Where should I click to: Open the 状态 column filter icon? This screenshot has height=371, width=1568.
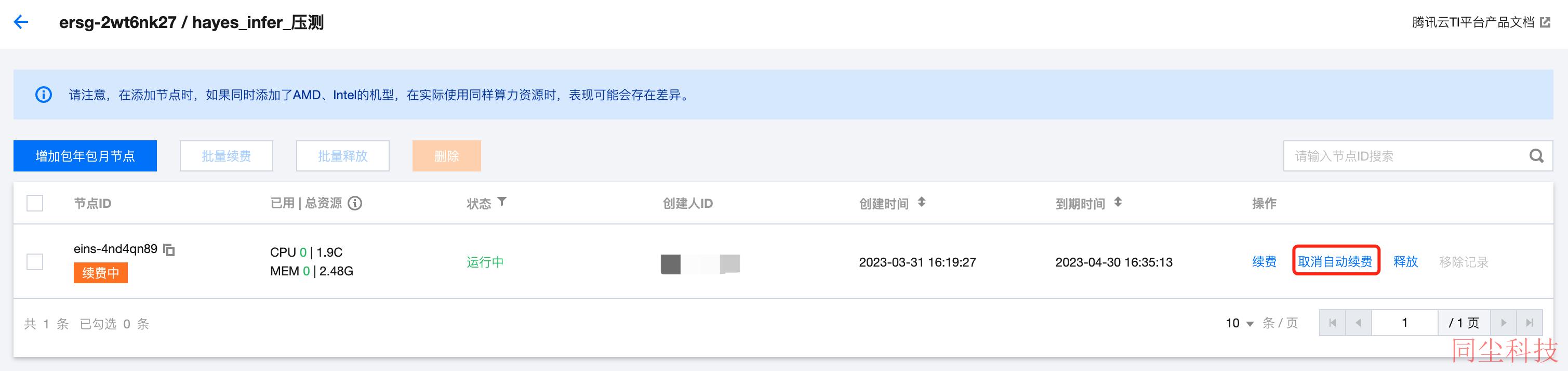tap(501, 202)
